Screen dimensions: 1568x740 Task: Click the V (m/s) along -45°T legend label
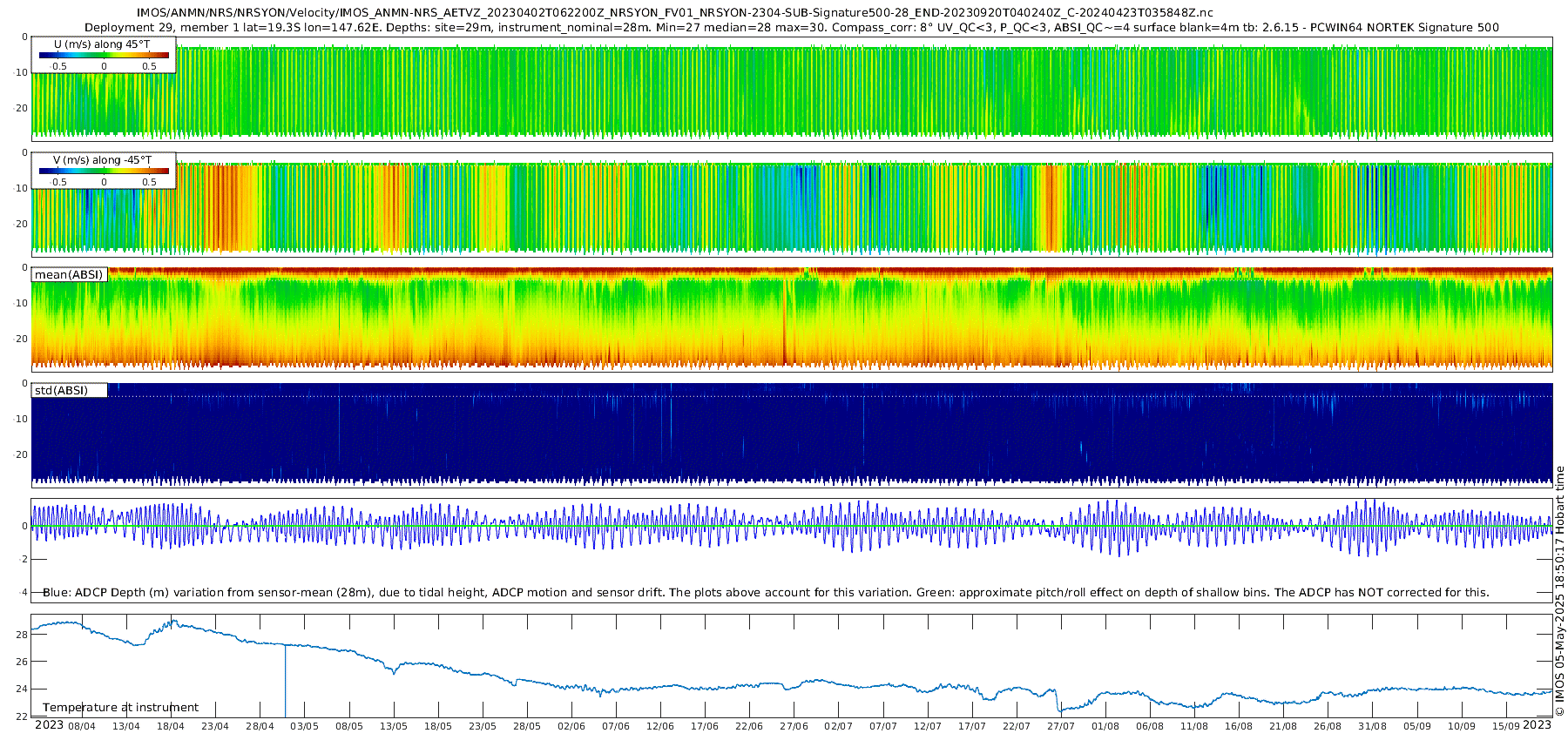point(103,160)
